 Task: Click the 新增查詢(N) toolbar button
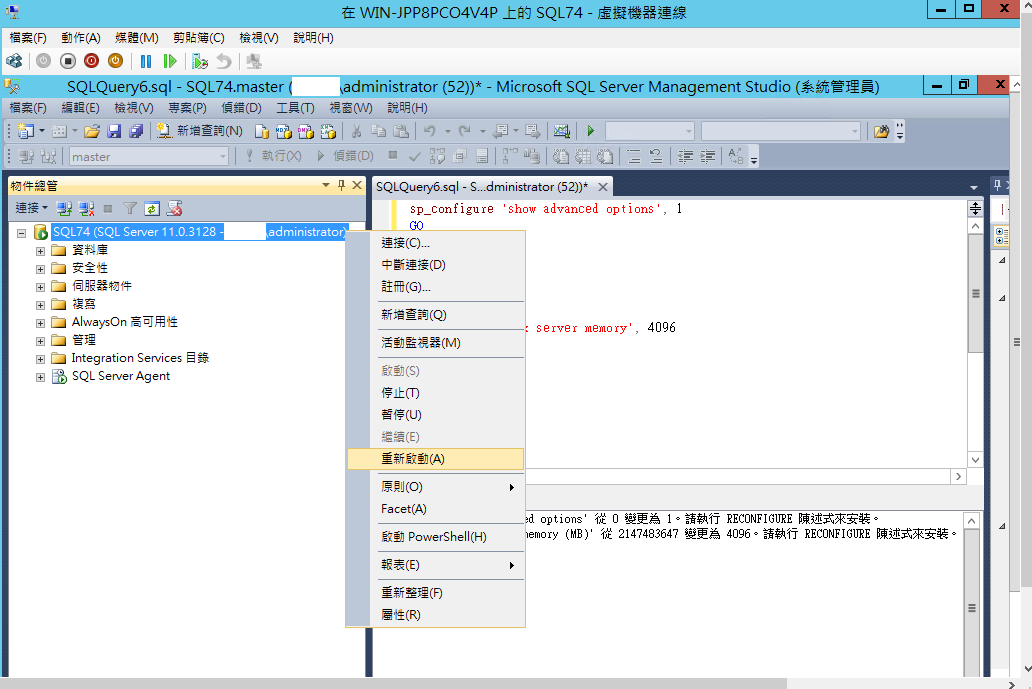click(199, 132)
